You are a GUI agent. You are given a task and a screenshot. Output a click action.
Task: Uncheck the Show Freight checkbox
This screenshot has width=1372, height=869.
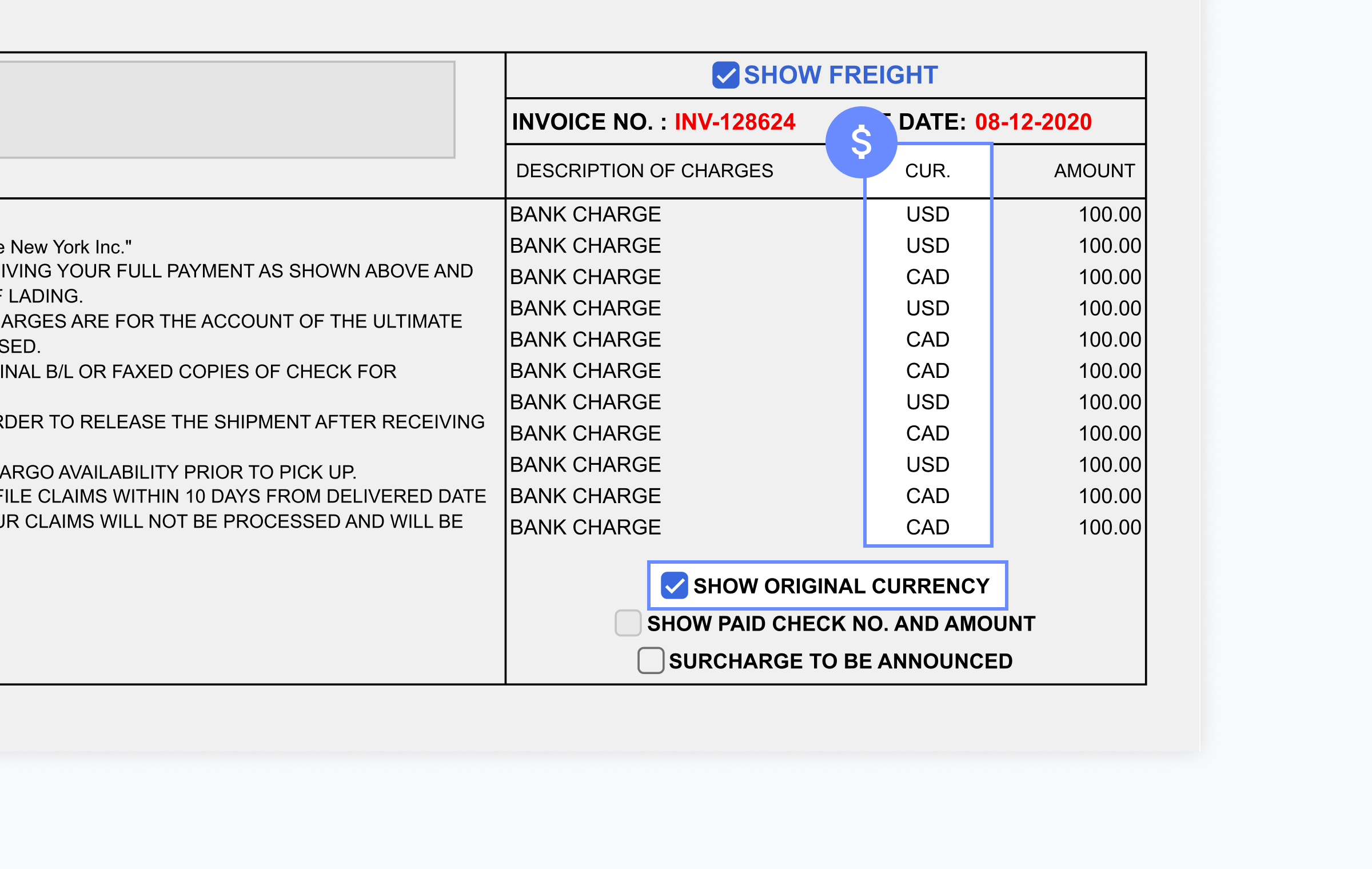tap(725, 75)
